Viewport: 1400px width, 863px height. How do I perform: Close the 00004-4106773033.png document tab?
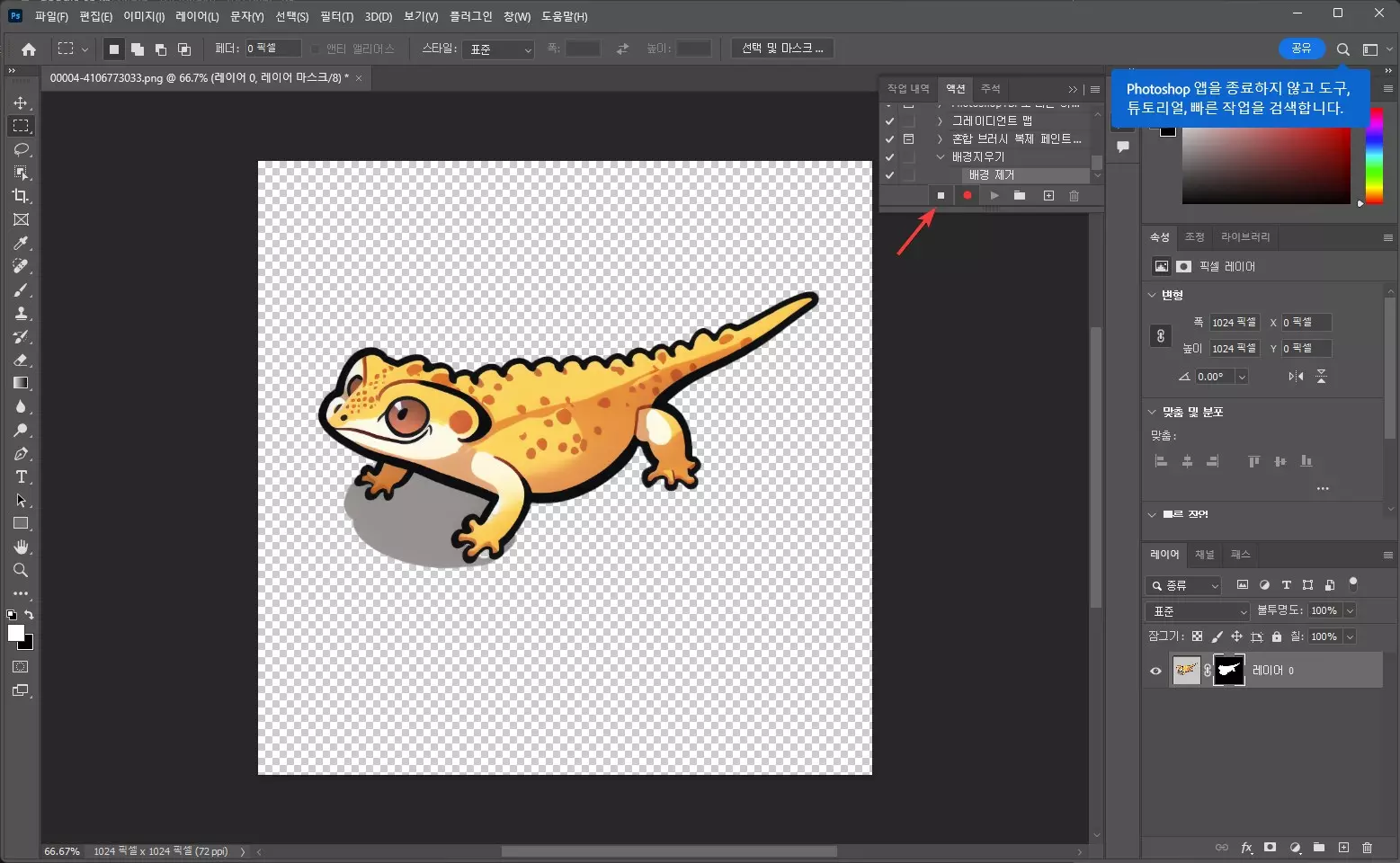(359, 78)
